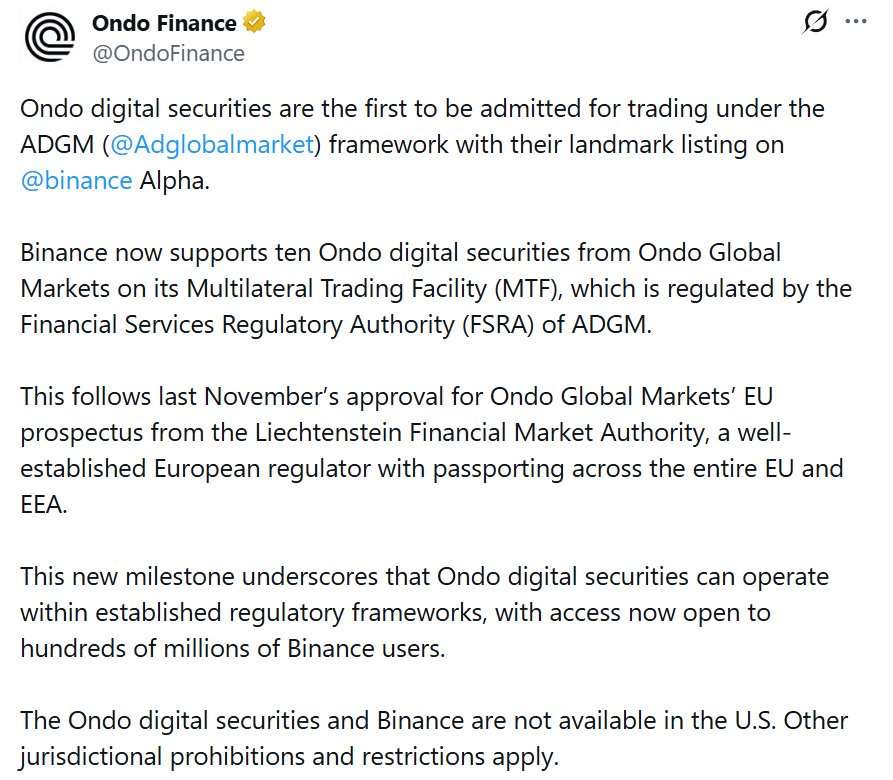Click the paragraph starting "Ondo digital securities are"
This screenshot has width=893, height=780.
[420, 109]
